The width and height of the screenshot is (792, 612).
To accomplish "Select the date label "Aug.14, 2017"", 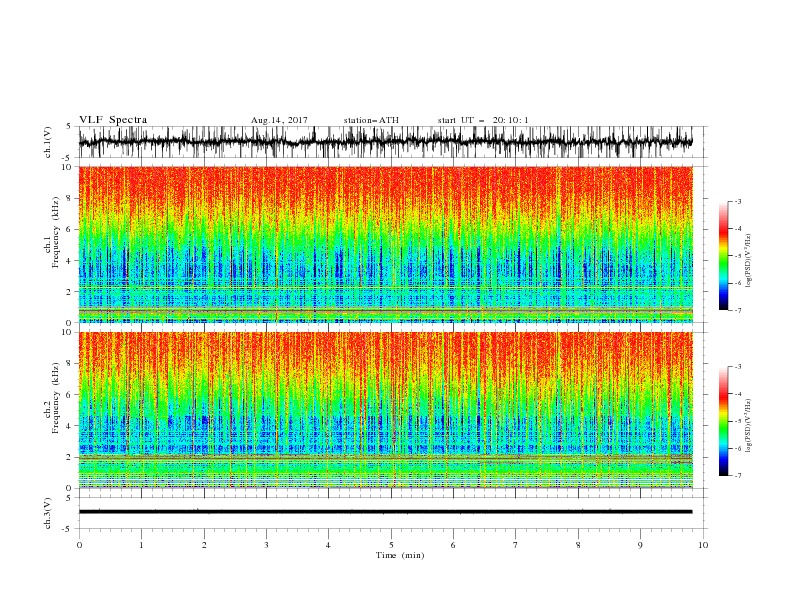I will tap(279, 120).
